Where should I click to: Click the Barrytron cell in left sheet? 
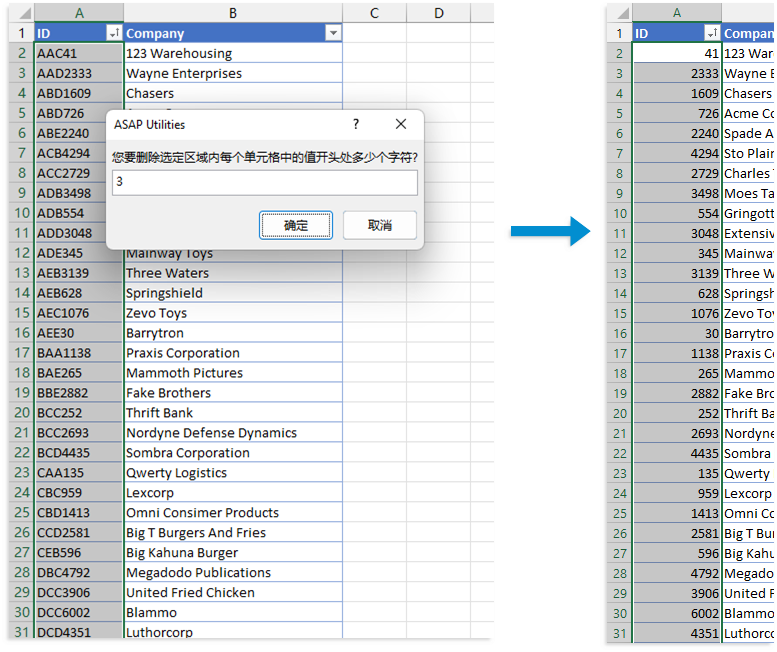click(x=233, y=333)
